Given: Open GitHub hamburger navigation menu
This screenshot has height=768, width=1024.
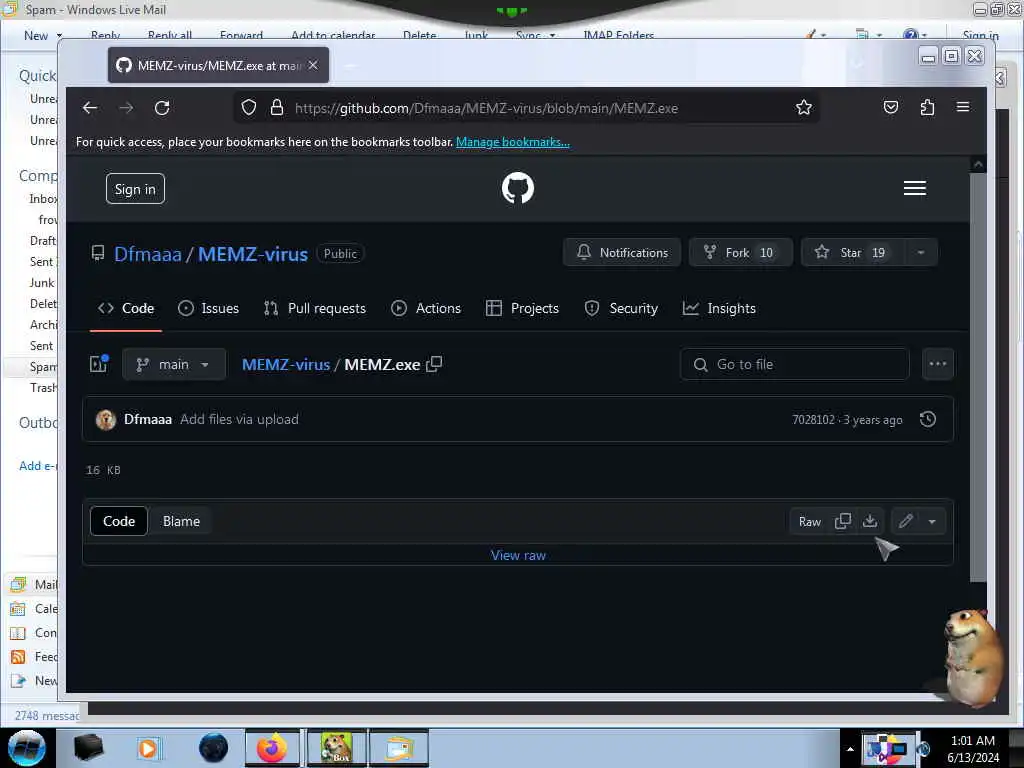Looking at the screenshot, I should click(x=914, y=188).
